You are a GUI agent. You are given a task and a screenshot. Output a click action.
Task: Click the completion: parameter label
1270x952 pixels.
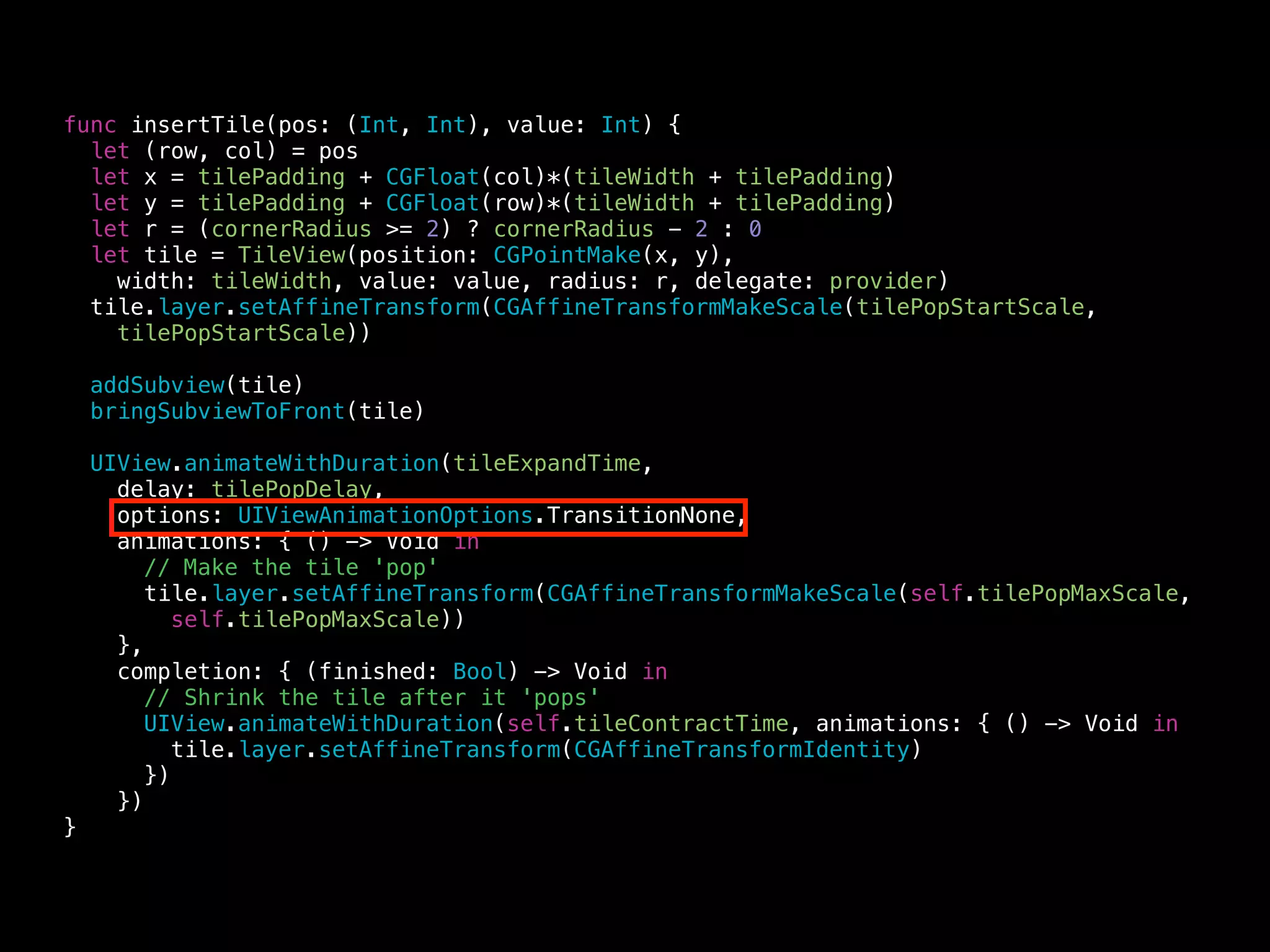[190, 672]
